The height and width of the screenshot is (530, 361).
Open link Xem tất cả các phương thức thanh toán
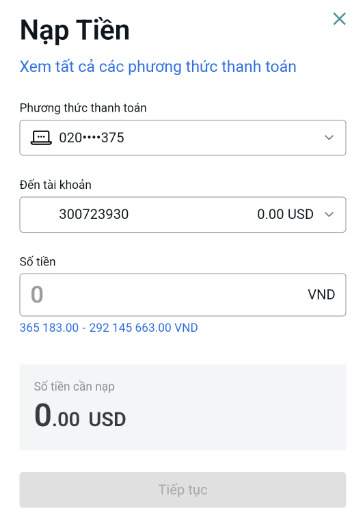pyautogui.click(x=158, y=67)
